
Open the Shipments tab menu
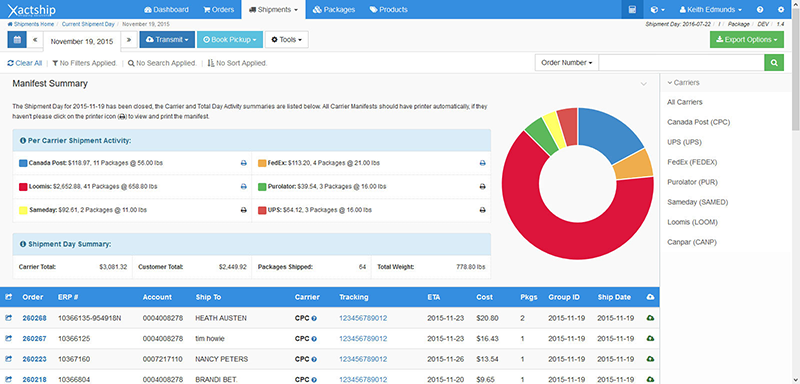[273, 9]
